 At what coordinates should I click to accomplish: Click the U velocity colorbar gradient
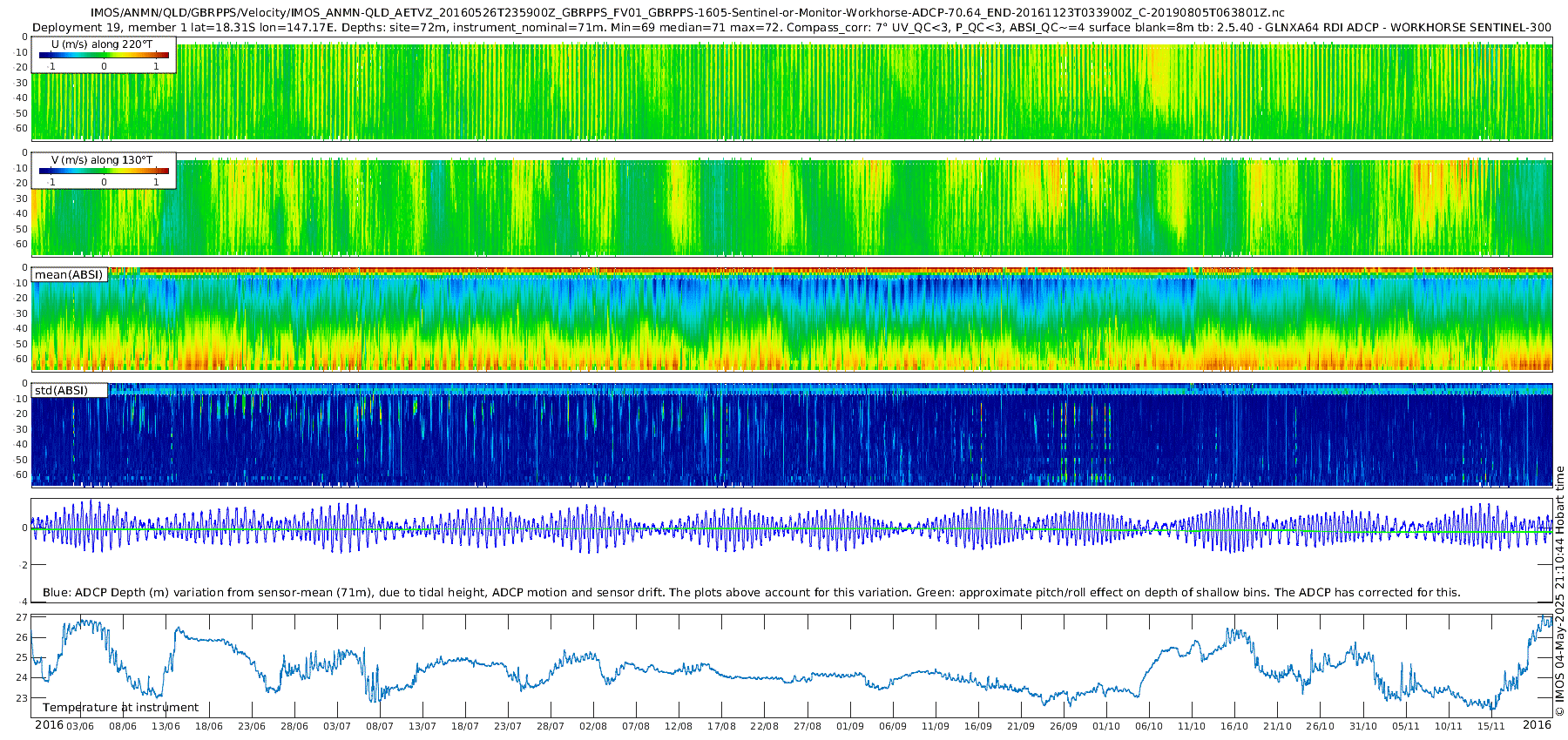(104, 55)
